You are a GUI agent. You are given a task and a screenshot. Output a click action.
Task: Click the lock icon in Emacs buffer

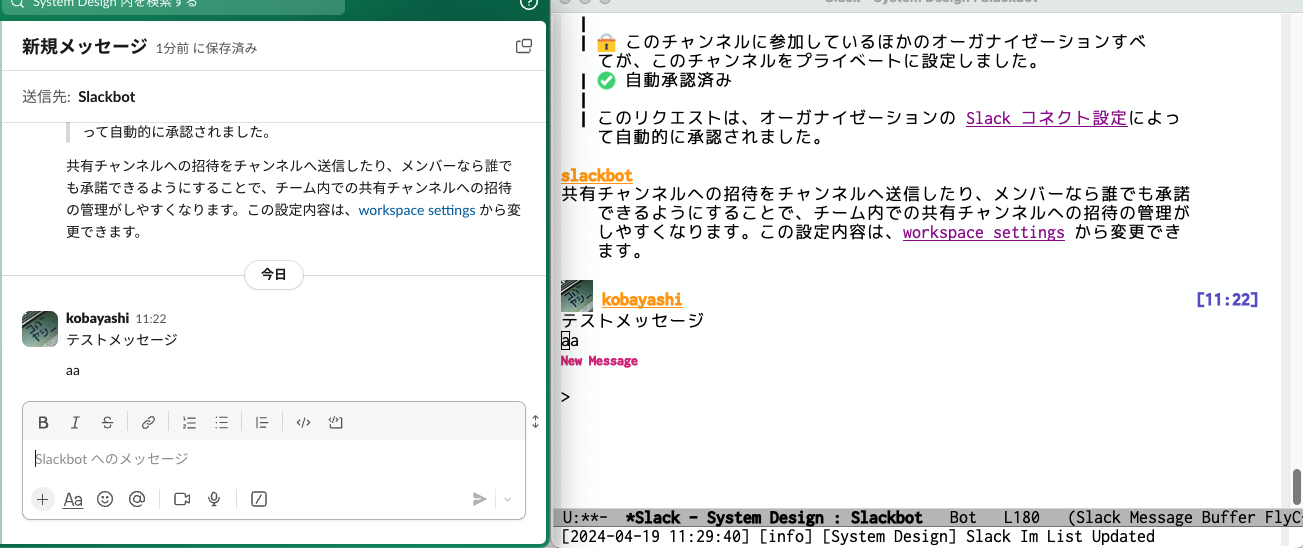click(x=606, y=43)
